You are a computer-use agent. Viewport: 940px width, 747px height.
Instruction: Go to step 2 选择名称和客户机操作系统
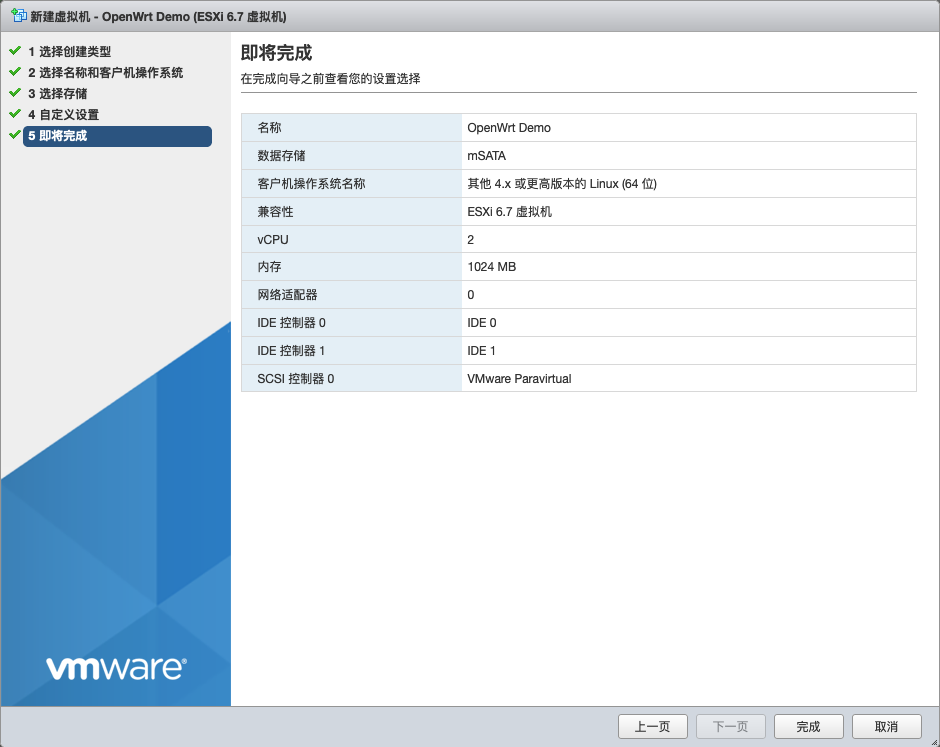click(x=106, y=73)
